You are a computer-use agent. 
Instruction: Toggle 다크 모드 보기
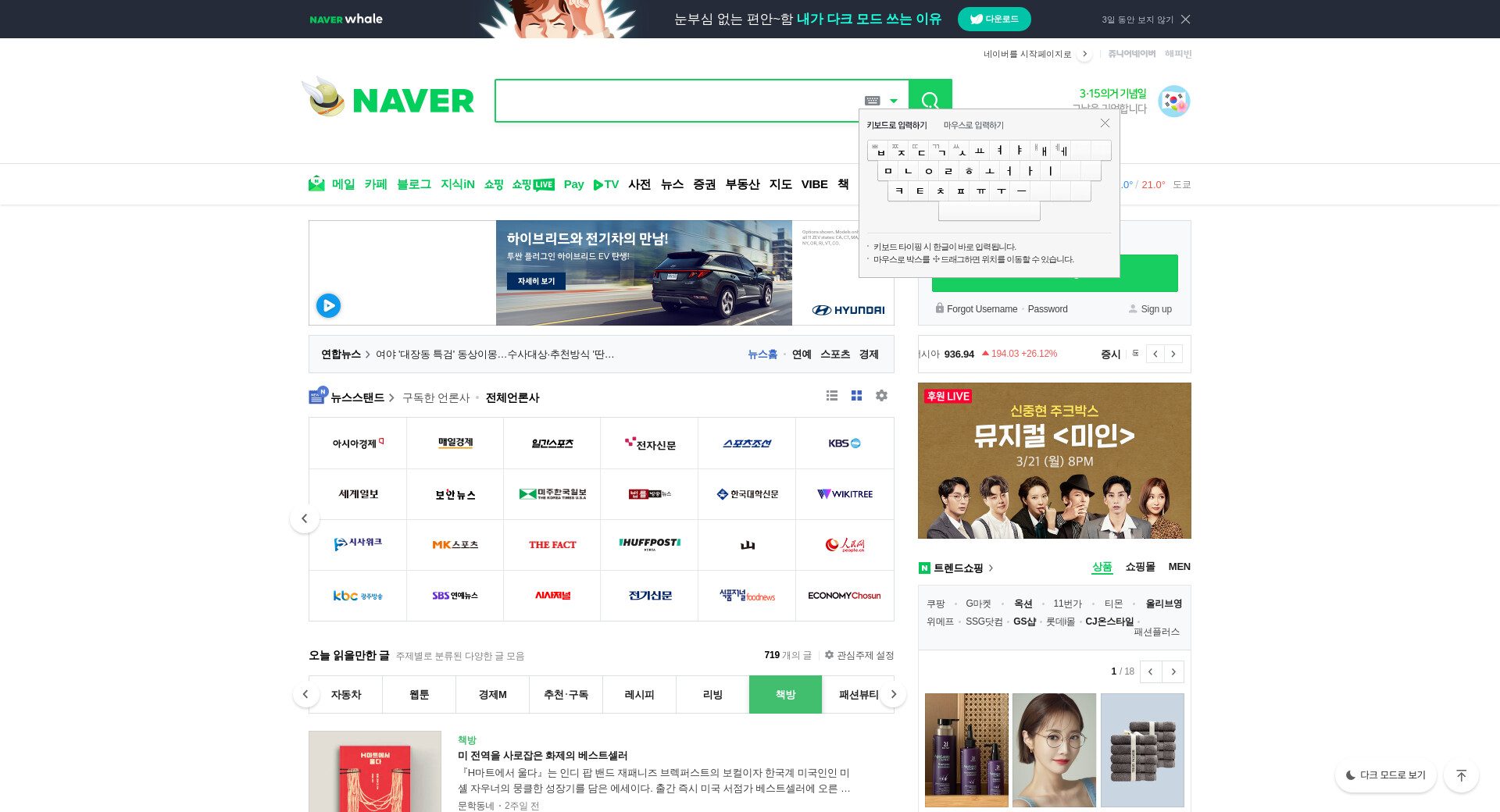(x=1386, y=775)
